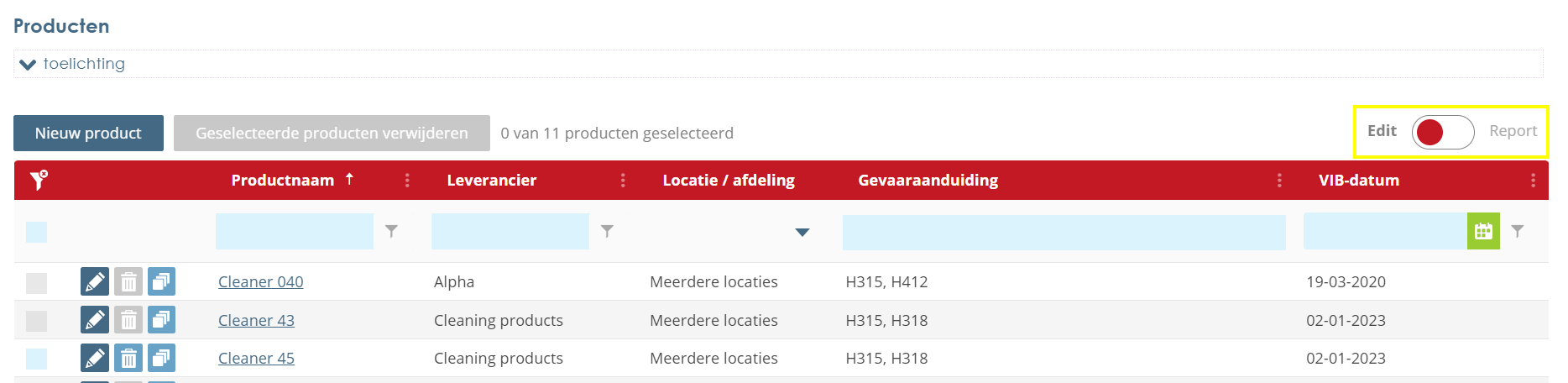Duplicate Cleaner 45 with the copy icon

click(161, 359)
